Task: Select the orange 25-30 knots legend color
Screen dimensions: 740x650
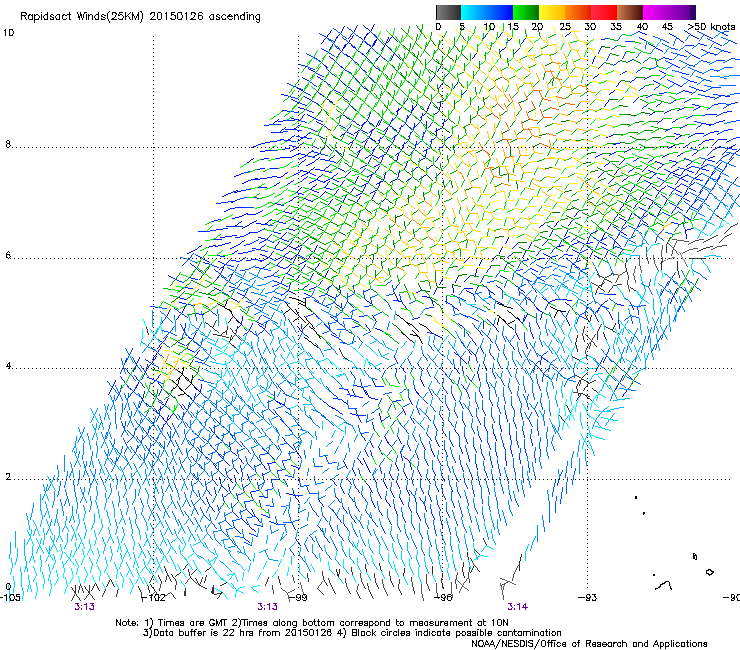Action: [x=578, y=12]
